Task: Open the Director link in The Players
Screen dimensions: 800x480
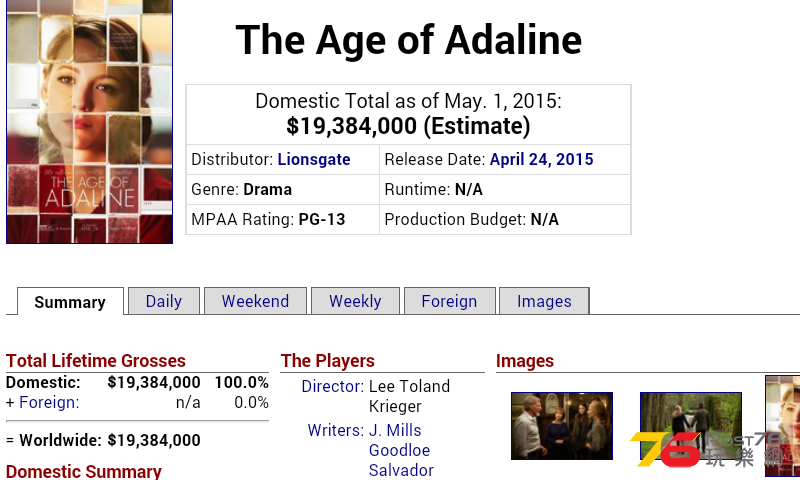Action: pyautogui.click(x=333, y=386)
